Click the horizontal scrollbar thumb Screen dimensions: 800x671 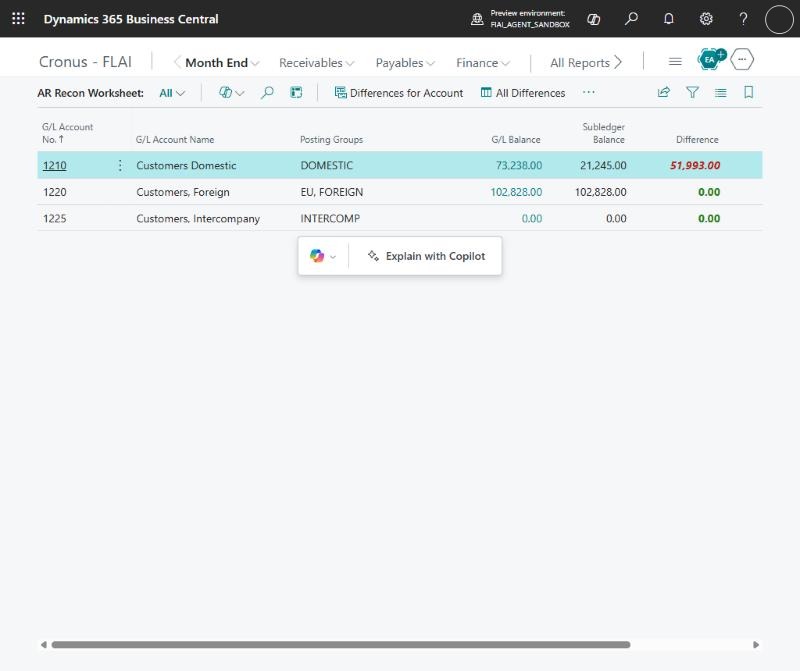tap(341, 644)
